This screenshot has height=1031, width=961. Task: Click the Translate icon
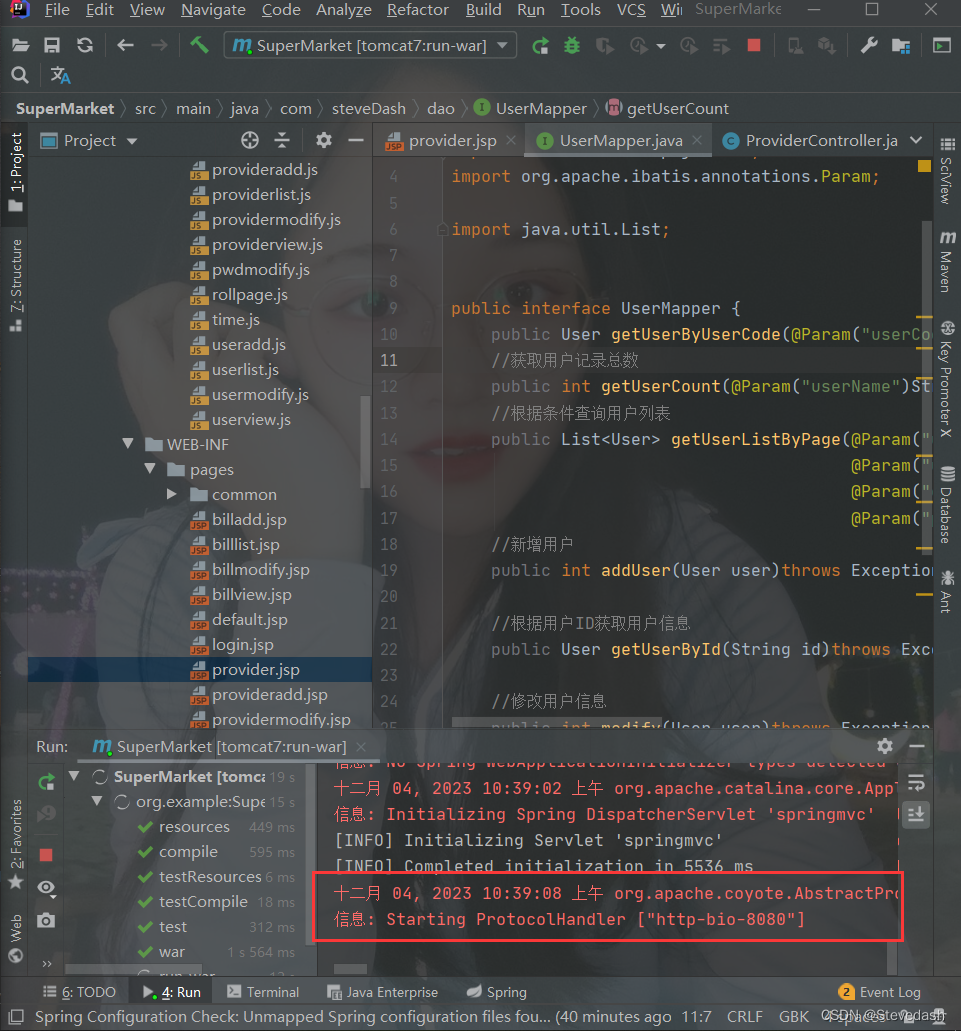[60, 76]
